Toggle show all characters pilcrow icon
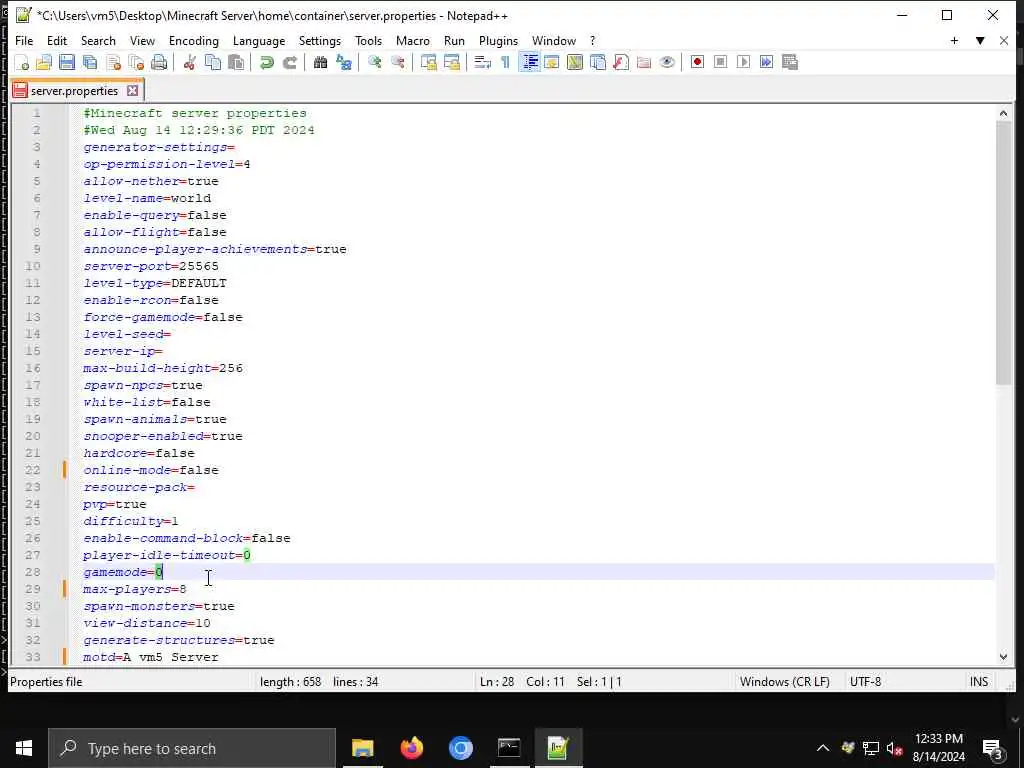The image size is (1024, 768). (505, 62)
